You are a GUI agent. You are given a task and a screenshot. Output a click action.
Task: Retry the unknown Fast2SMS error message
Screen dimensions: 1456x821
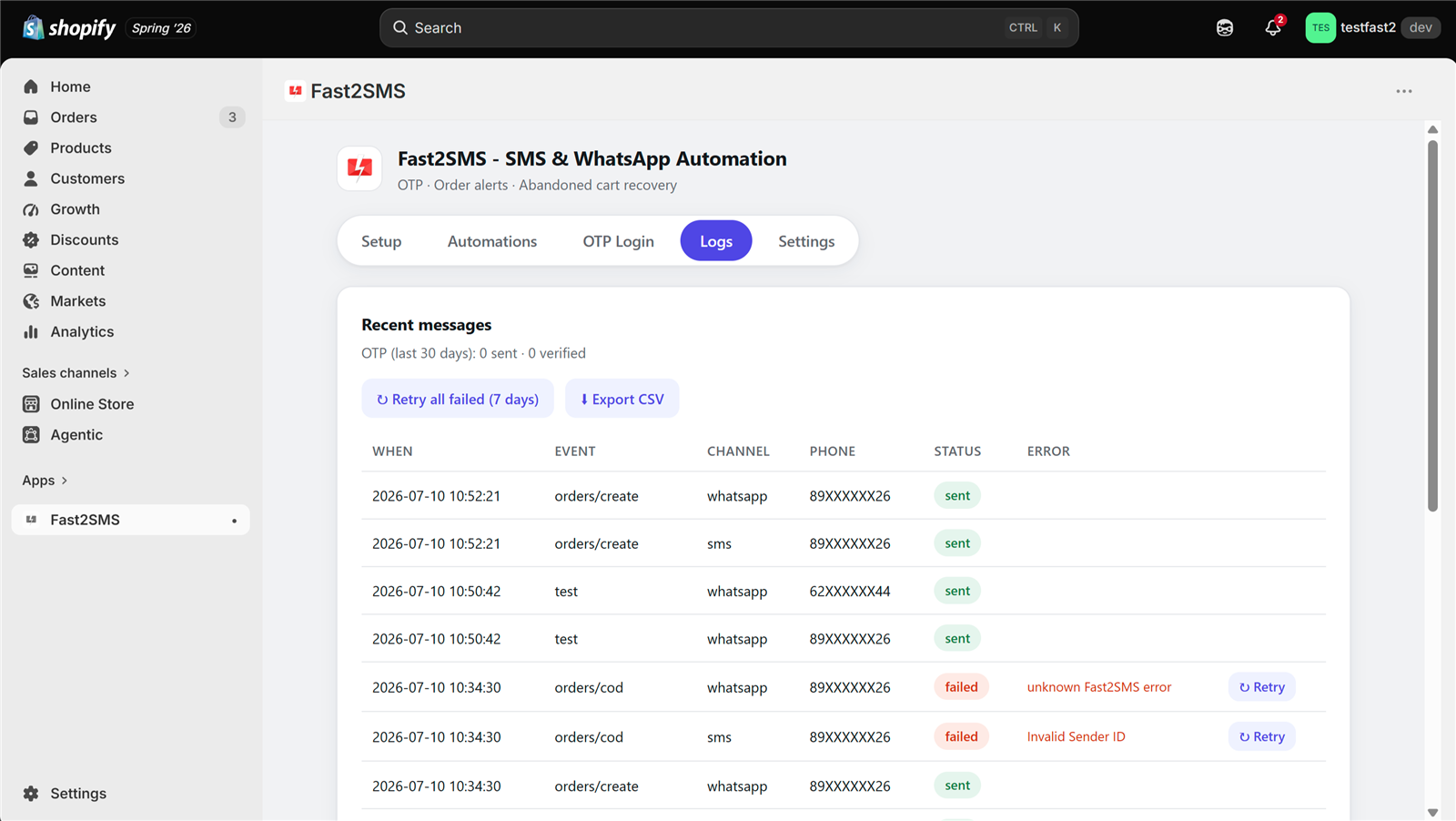1262,687
